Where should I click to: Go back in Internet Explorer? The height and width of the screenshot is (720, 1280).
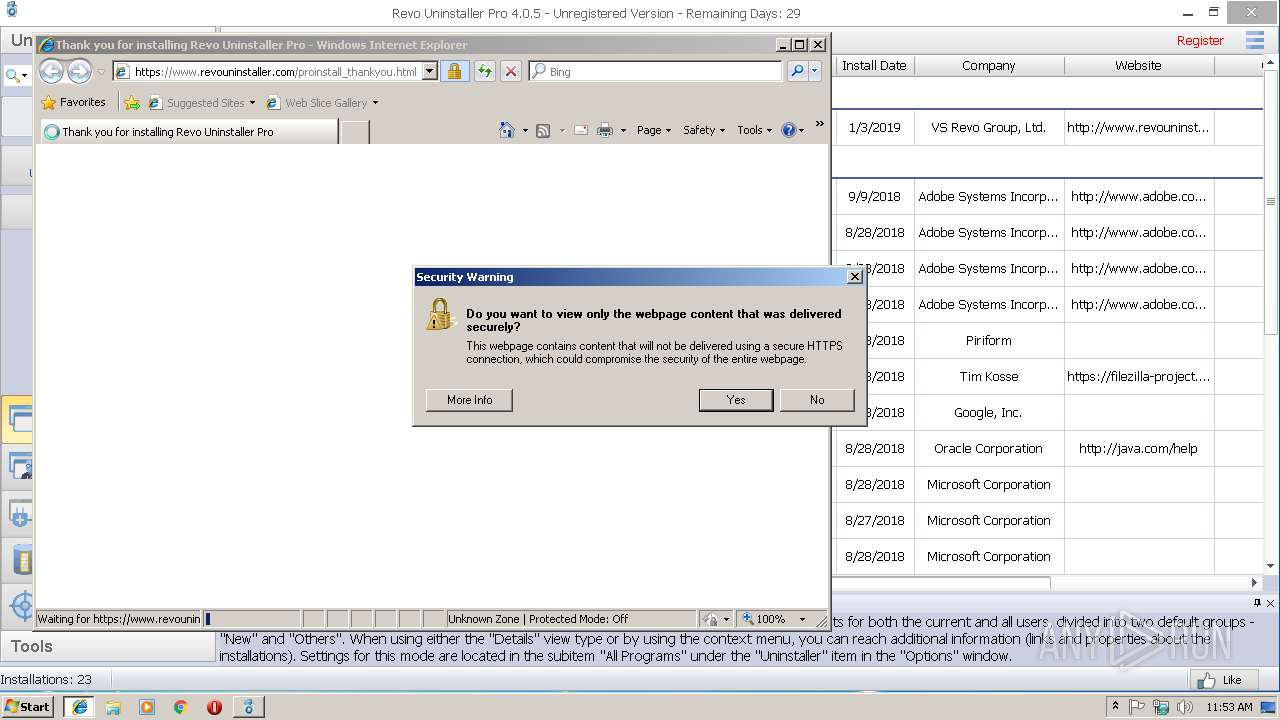coord(51,72)
